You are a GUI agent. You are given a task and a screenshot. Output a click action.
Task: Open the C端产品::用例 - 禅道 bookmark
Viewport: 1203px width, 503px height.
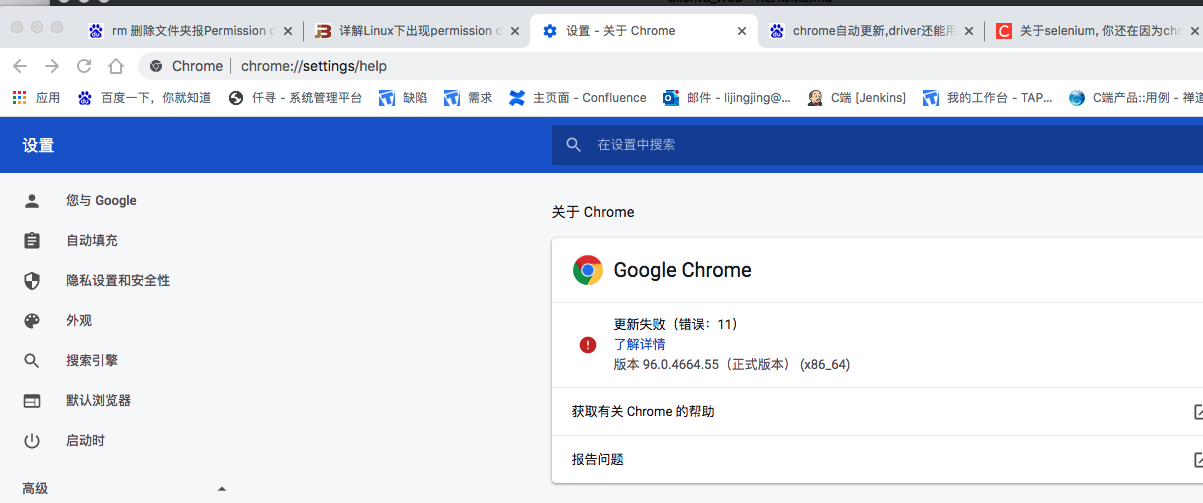tap(1135, 98)
